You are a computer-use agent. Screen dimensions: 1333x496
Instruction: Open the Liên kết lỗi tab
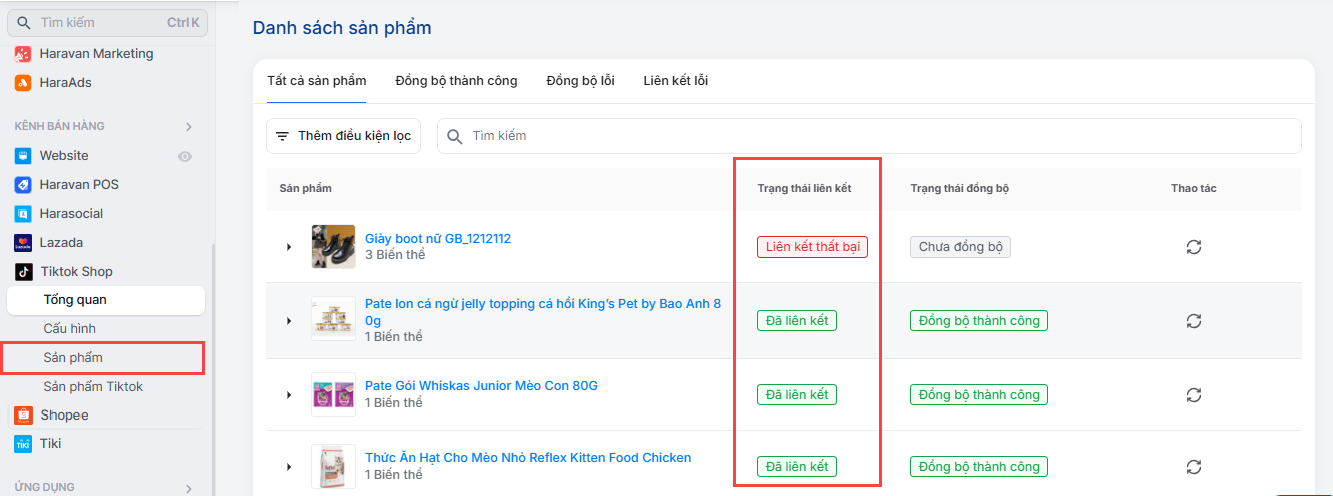pyautogui.click(x=675, y=81)
